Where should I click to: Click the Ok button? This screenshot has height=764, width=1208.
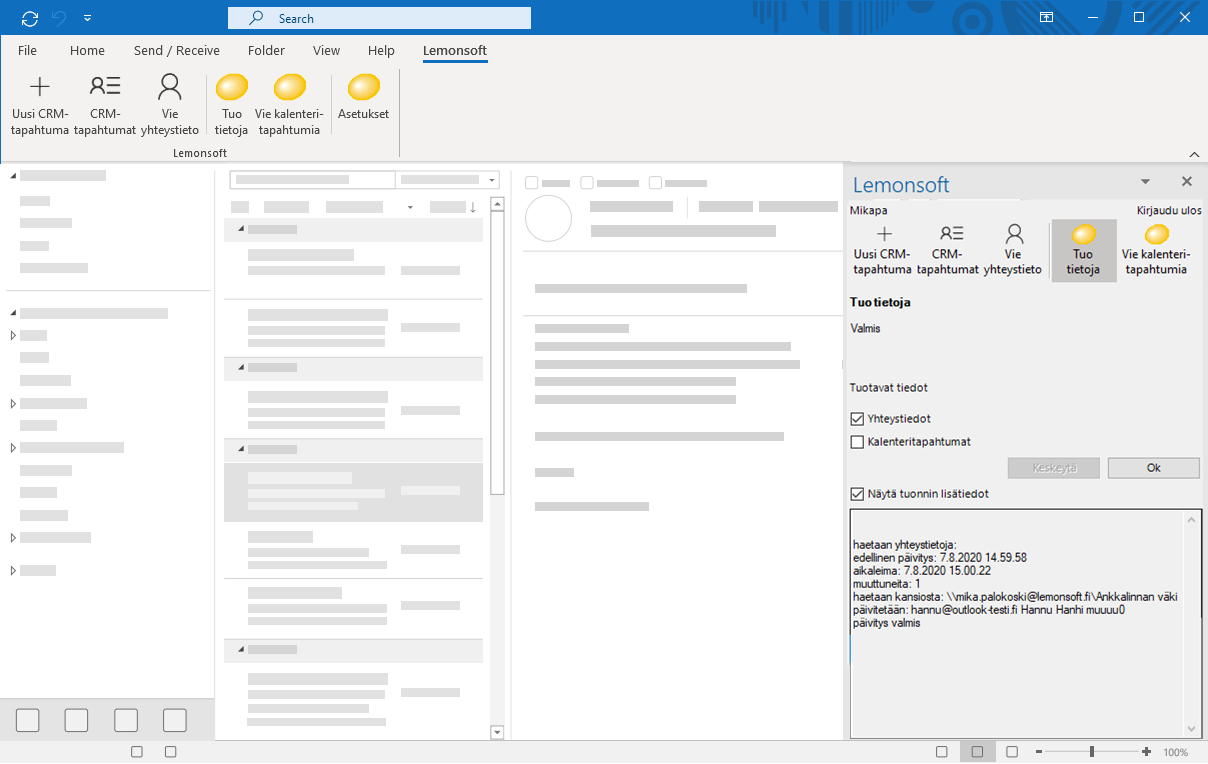(x=1153, y=468)
